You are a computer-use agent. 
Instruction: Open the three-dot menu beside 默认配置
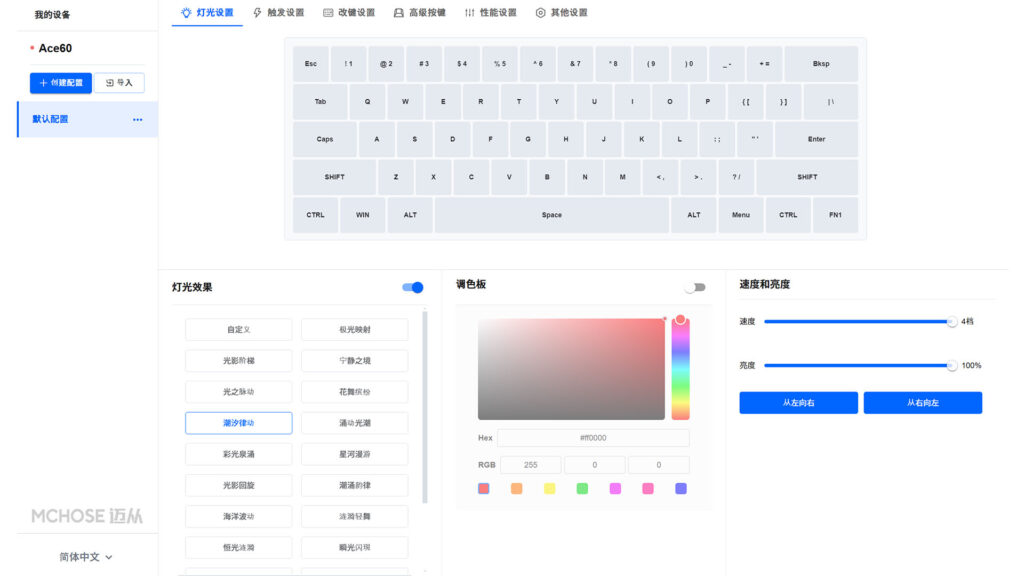137,119
